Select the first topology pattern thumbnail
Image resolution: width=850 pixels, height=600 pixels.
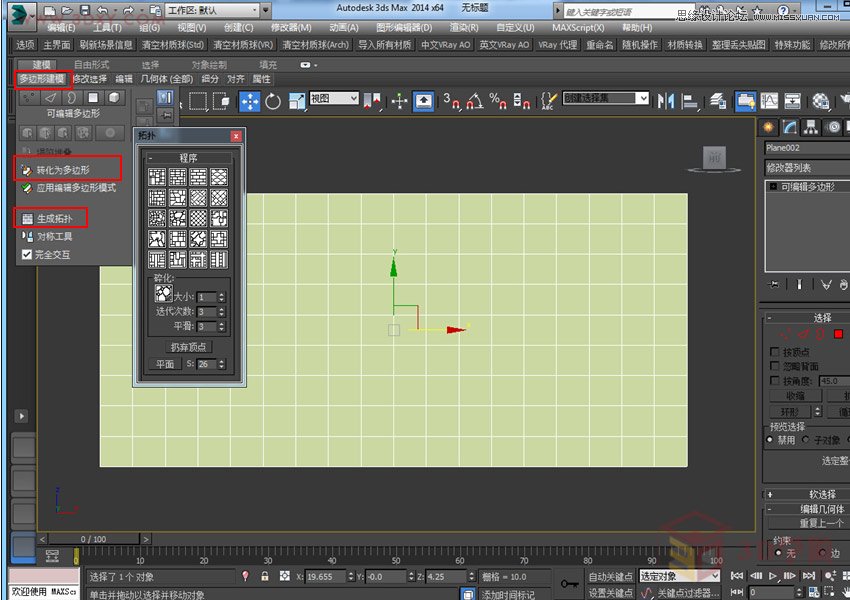pyautogui.click(x=155, y=176)
